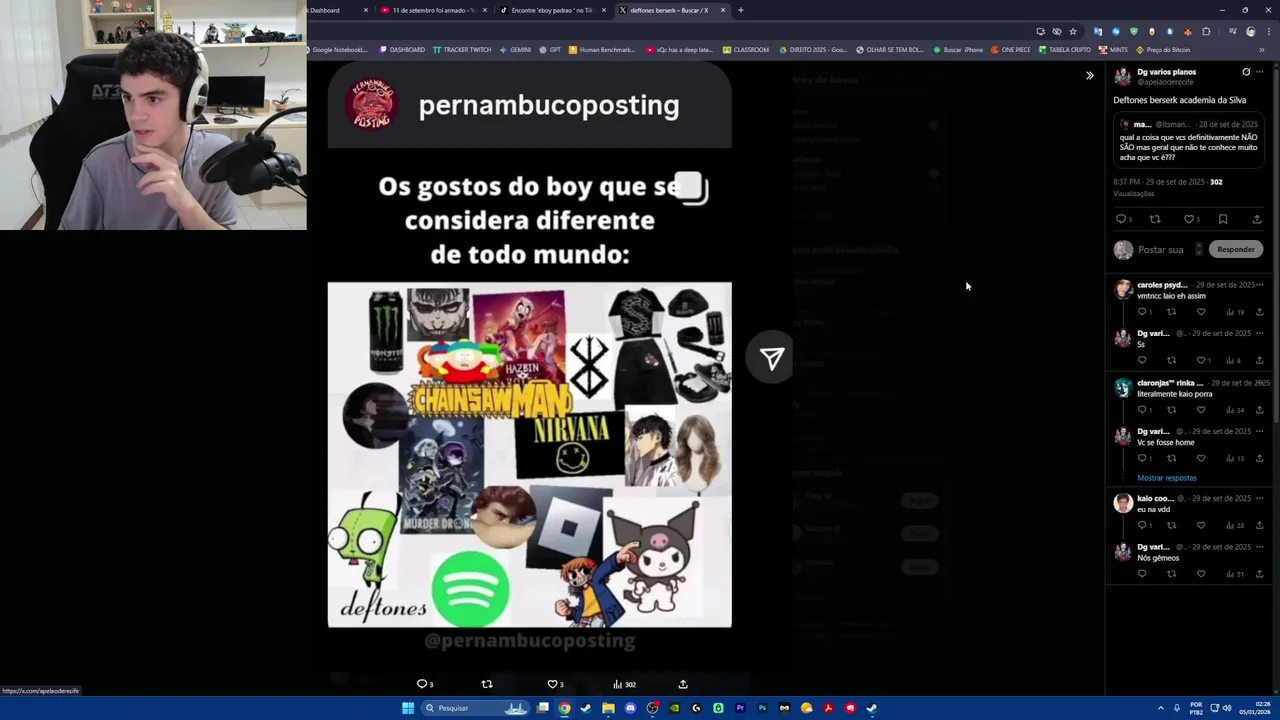
Task: Open the ONE PIECE bookmark
Action: (1010, 50)
